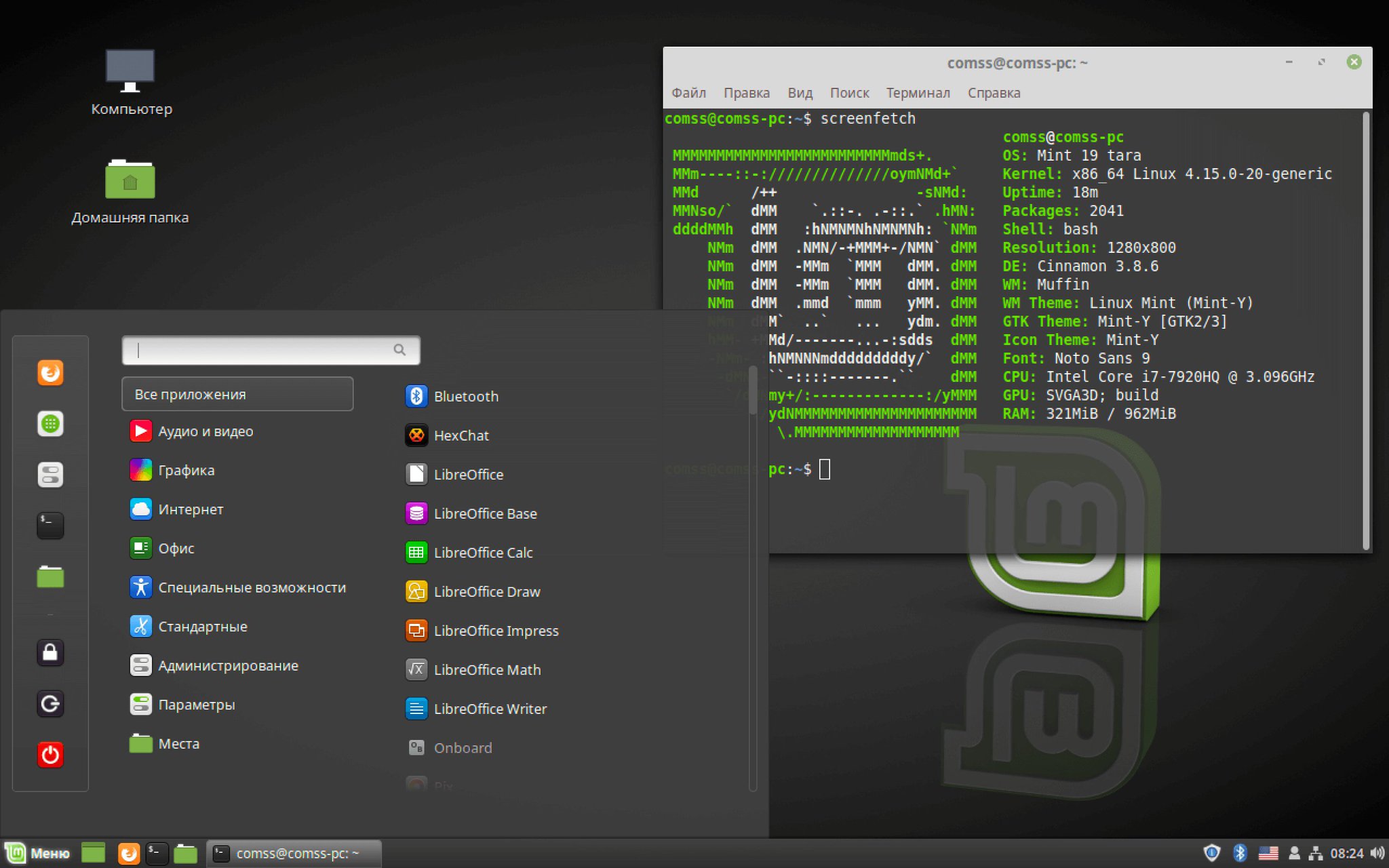Select the Аудио и видео category

[x=191, y=431]
